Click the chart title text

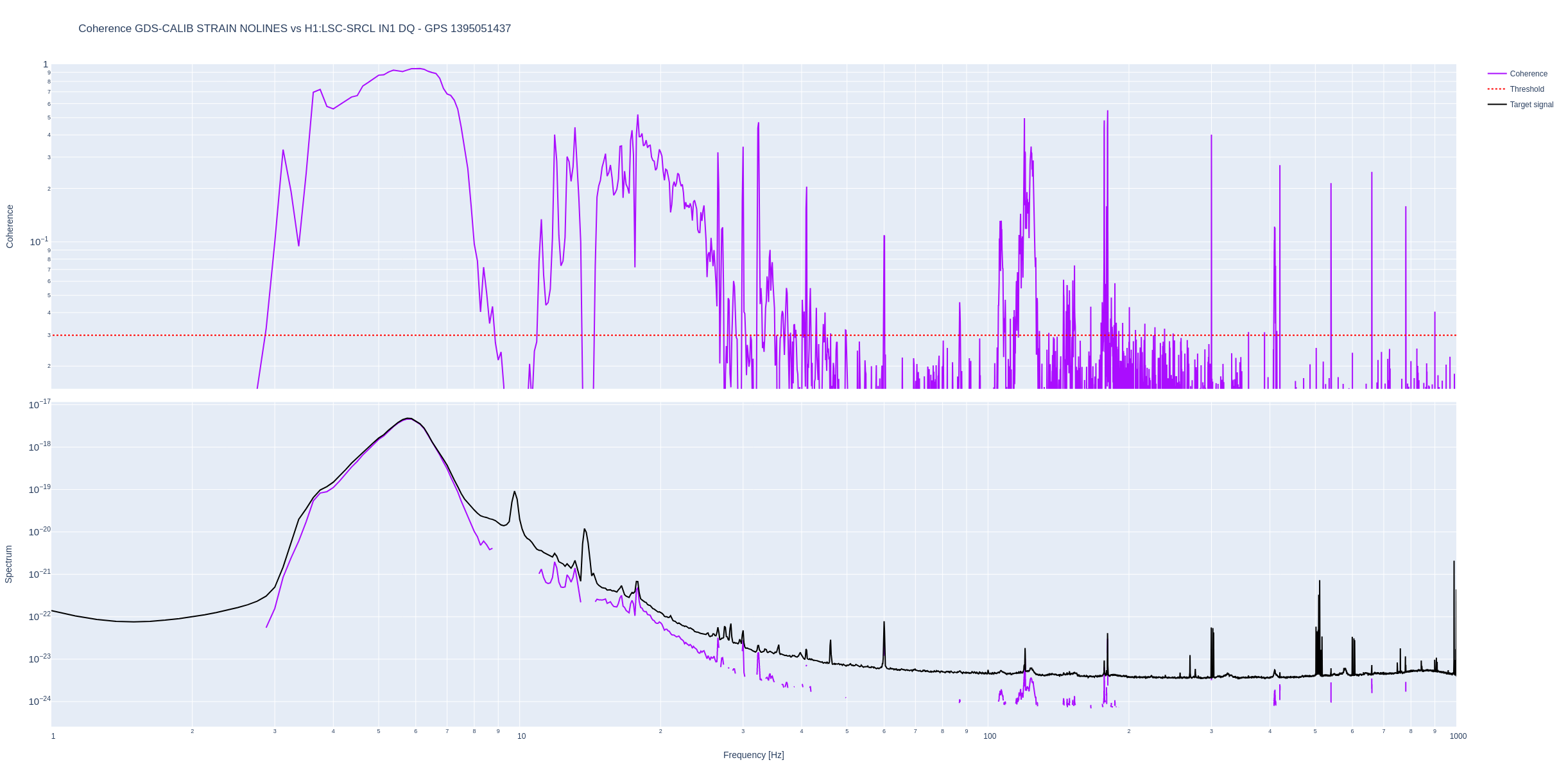point(295,28)
